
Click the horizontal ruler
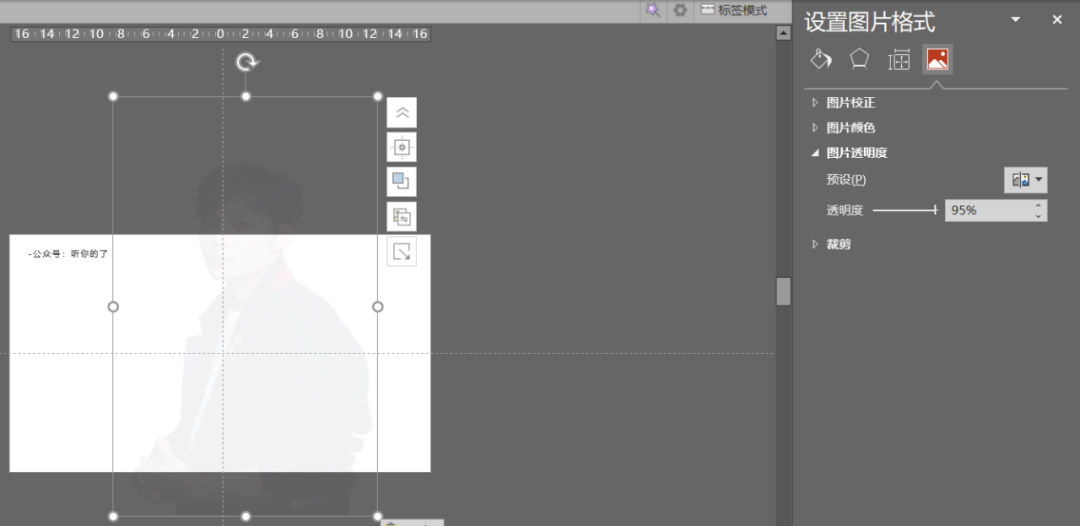pyautogui.click(x=220, y=34)
